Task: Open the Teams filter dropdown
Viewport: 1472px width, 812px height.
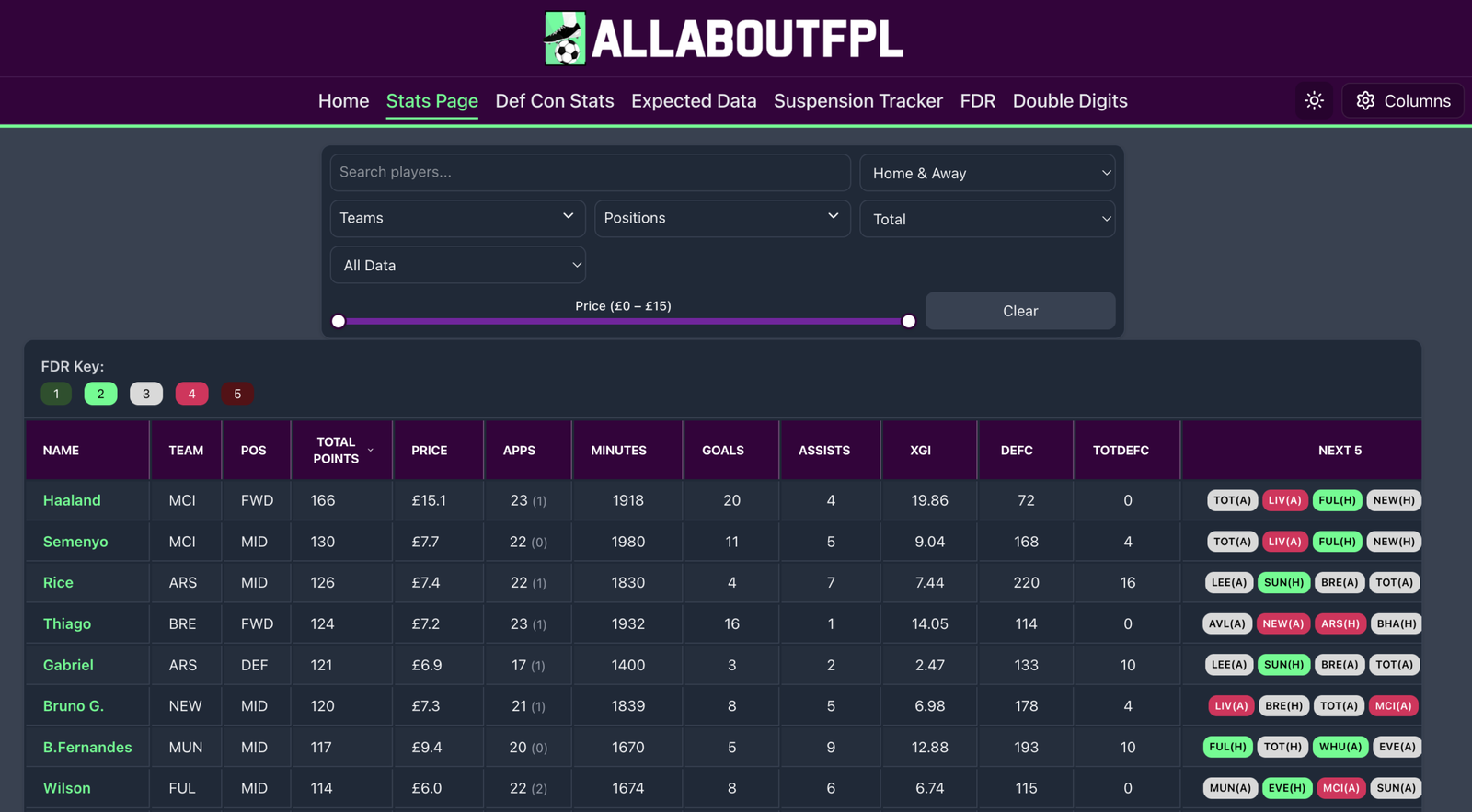Action: coord(457,218)
